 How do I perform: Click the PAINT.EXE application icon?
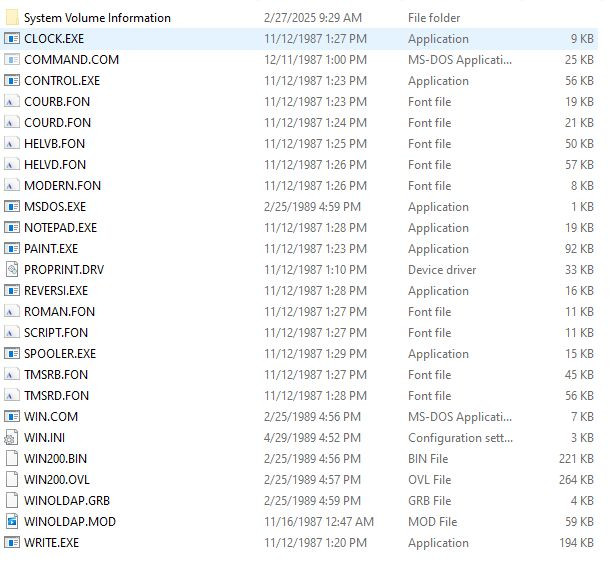click(x=12, y=249)
